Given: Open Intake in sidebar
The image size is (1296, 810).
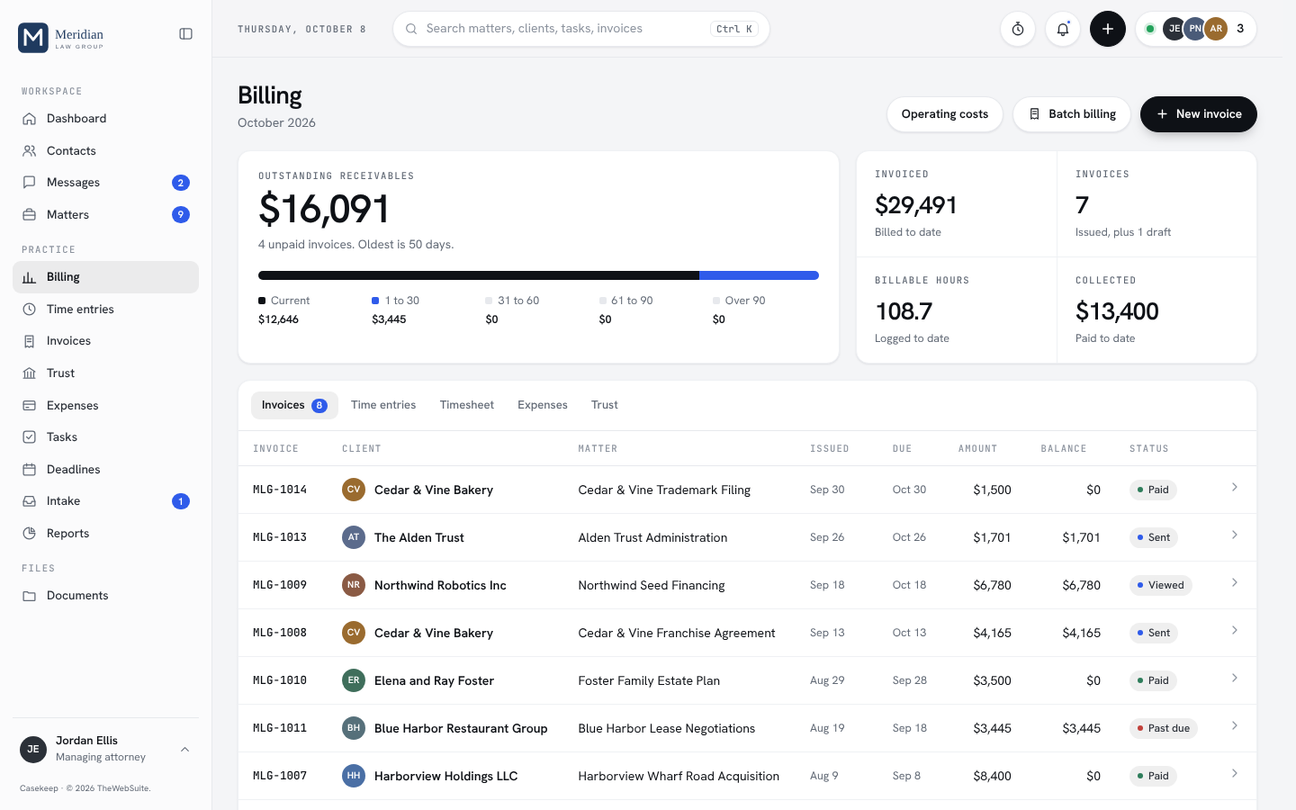Looking at the screenshot, I should click(x=106, y=501).
